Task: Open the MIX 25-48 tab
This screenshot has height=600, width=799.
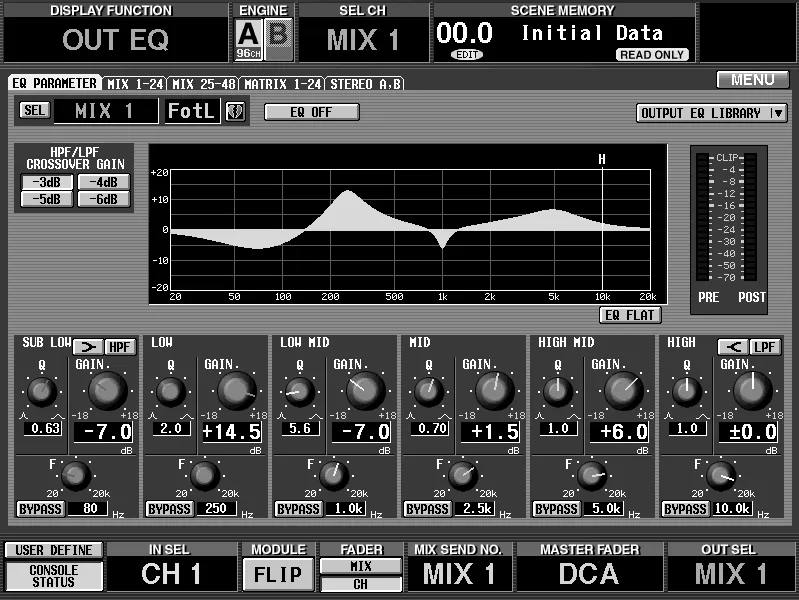Action: [x=204, y=84]
